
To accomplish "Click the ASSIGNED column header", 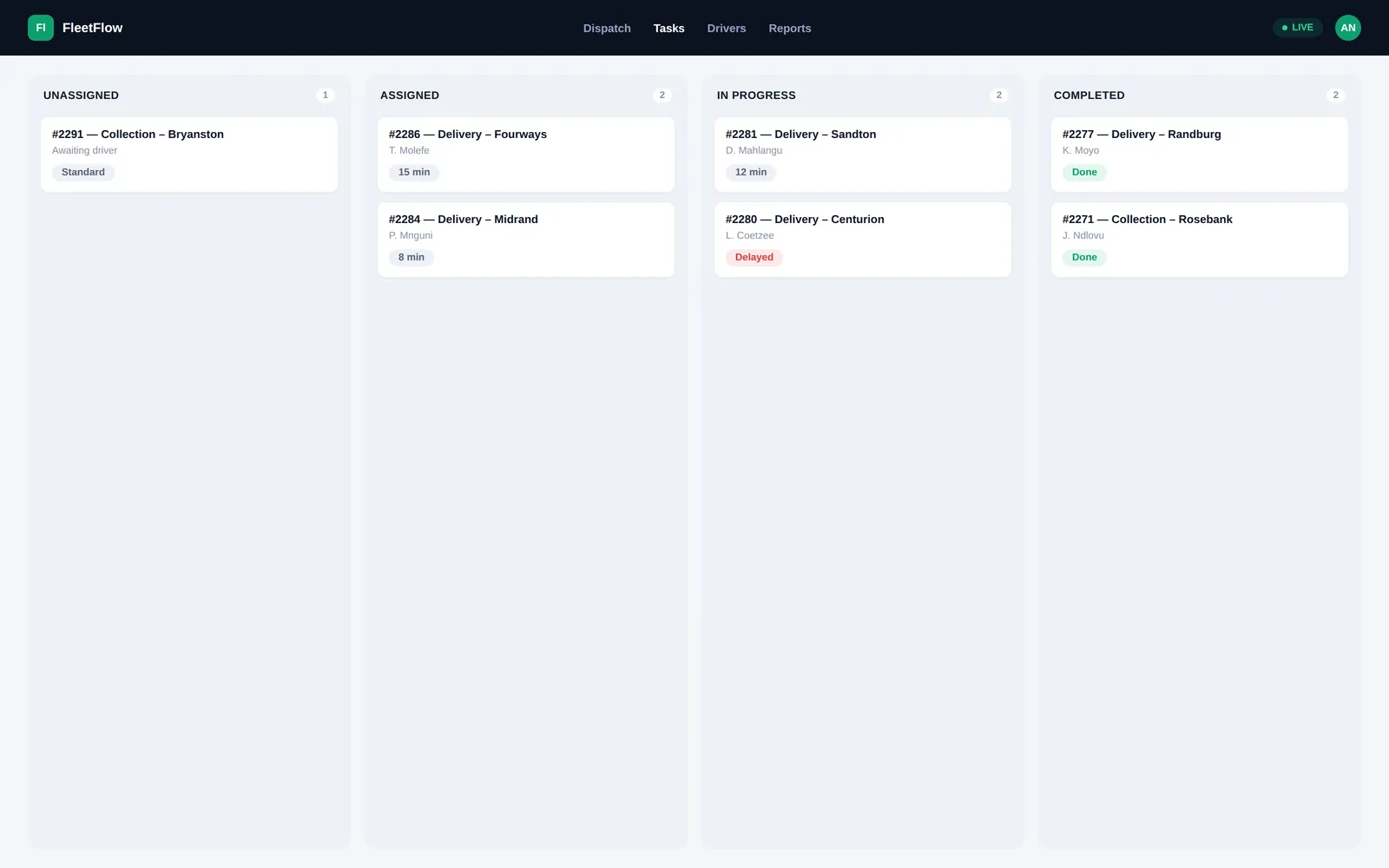I will (x=410, y=95).
